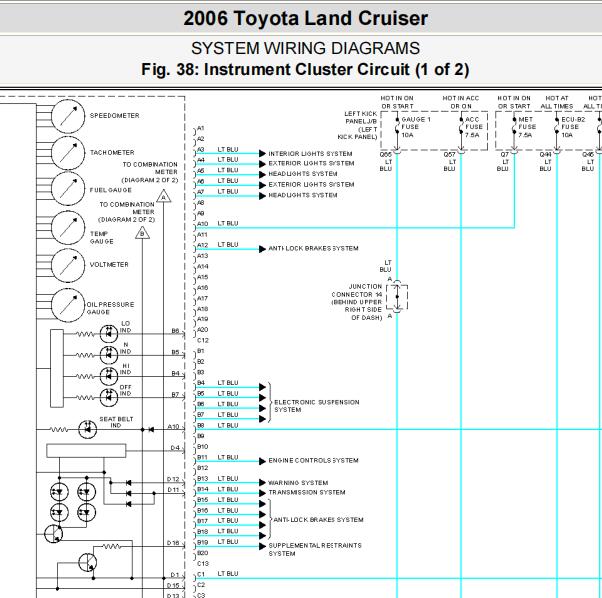602x598 pixels.
Task: Click the triangle connector marked B
Action: pos(142,233)
